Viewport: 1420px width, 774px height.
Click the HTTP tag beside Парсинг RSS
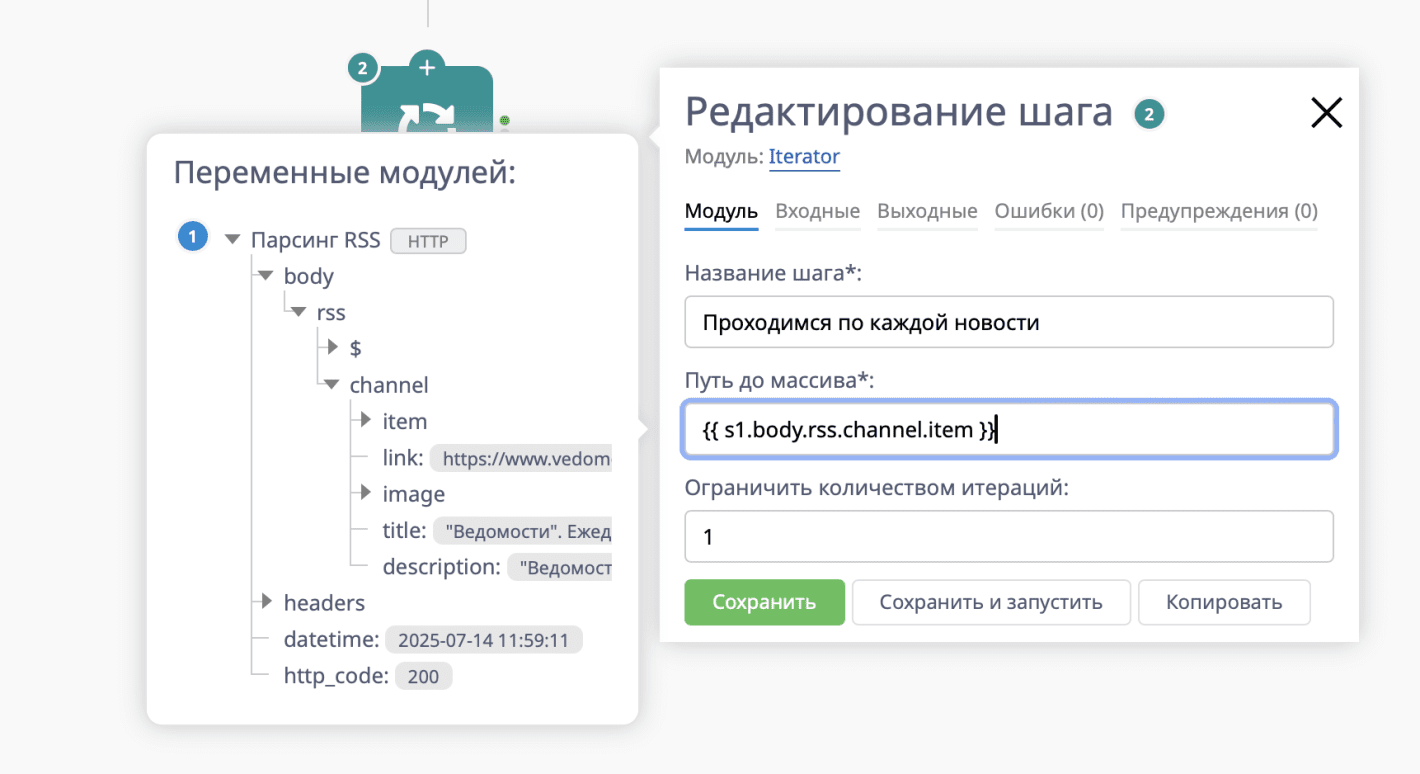coord(428,240)
